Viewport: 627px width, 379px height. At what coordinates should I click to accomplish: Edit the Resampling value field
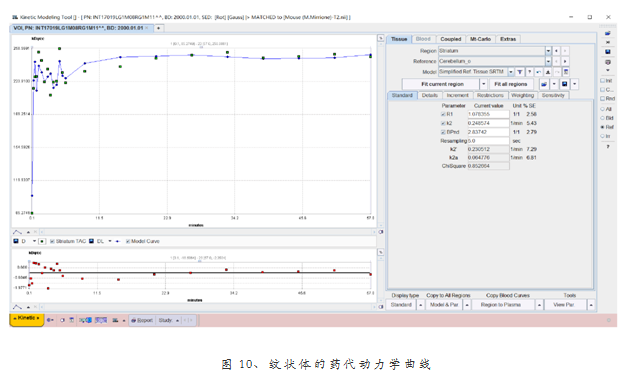[488, 141]
